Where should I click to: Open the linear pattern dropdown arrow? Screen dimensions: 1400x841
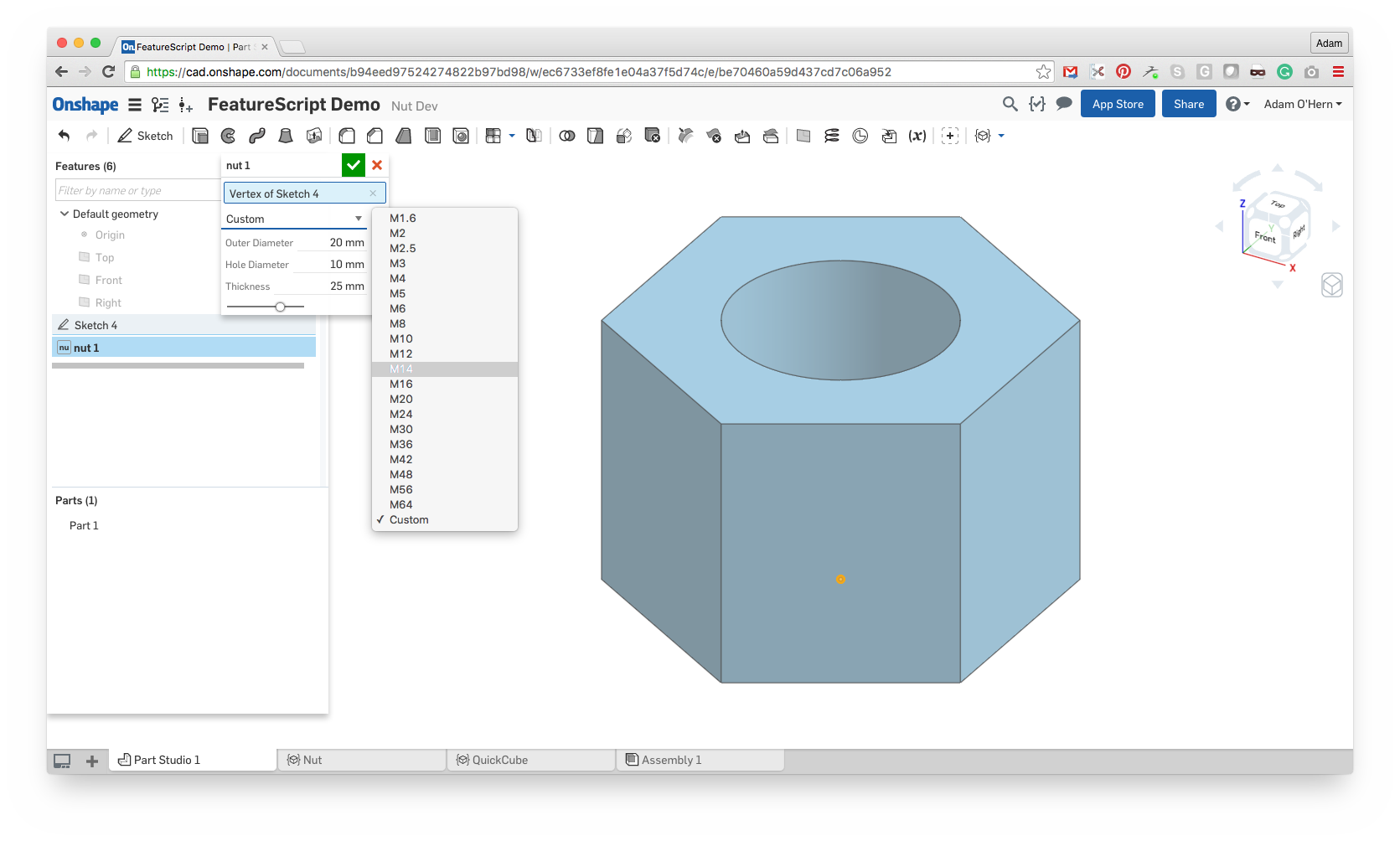click(x=512, y=136)
